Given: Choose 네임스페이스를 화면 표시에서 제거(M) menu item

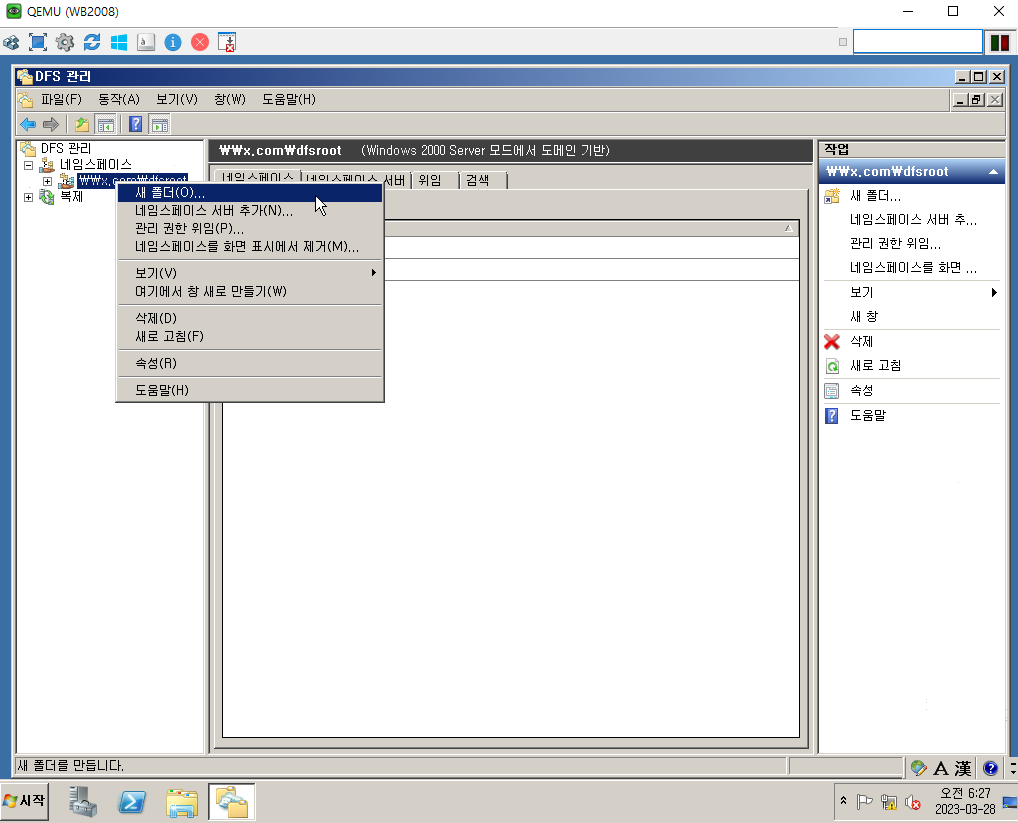Looking at the screenshot, I should coord(250,247).
